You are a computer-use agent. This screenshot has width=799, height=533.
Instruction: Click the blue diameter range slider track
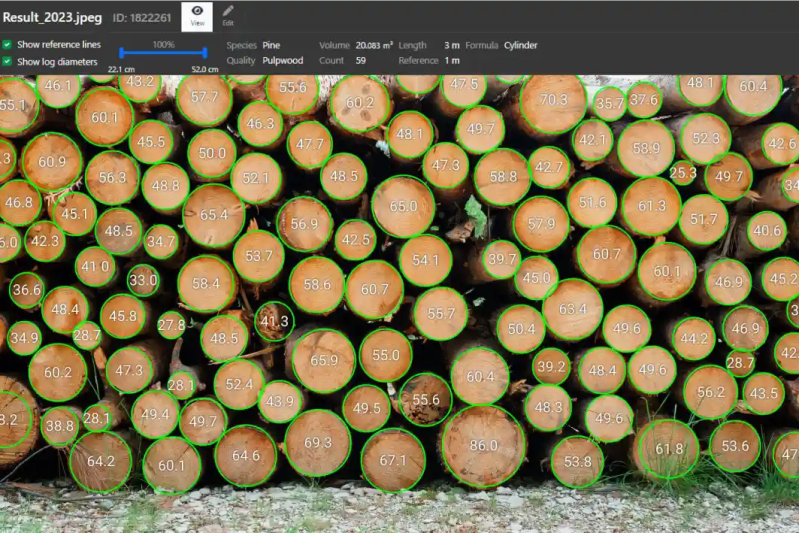coord(163,52)
